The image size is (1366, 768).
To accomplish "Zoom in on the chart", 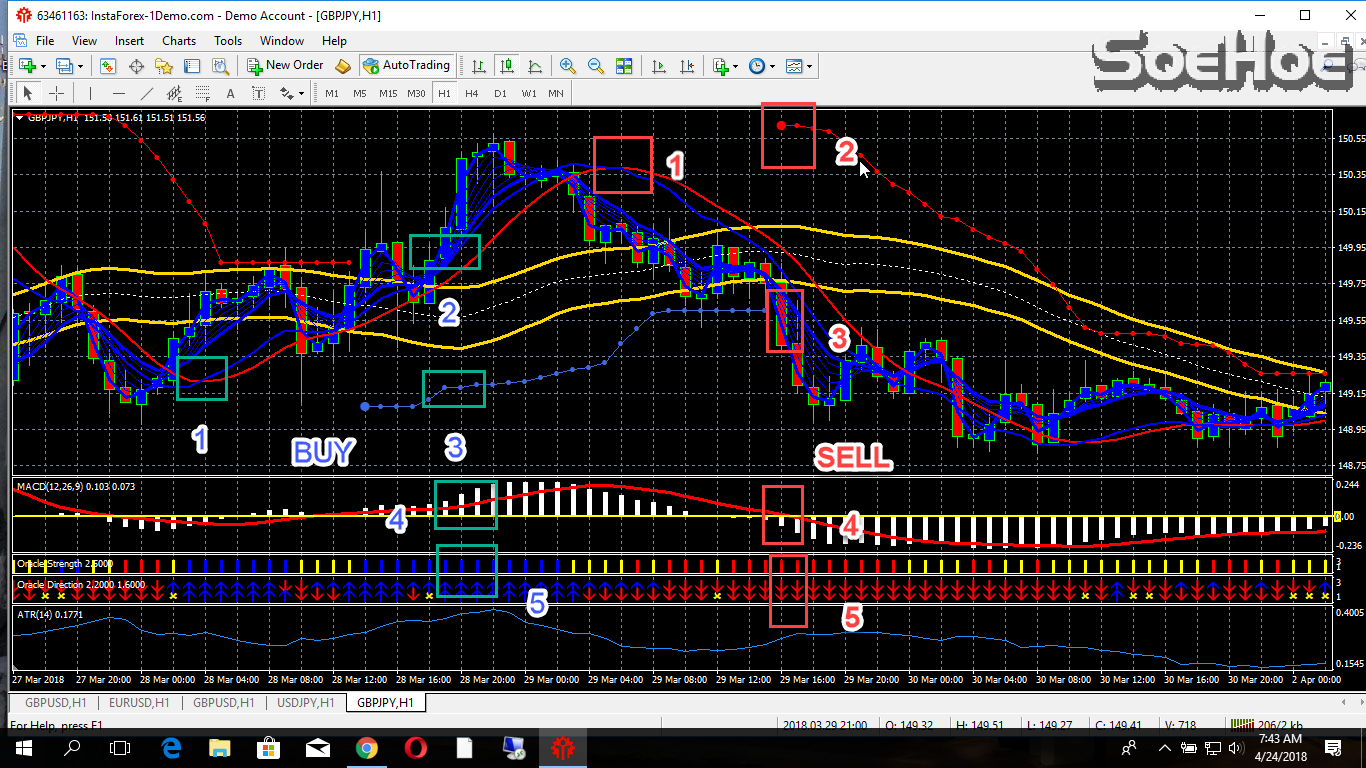I will tap(567, 66).
